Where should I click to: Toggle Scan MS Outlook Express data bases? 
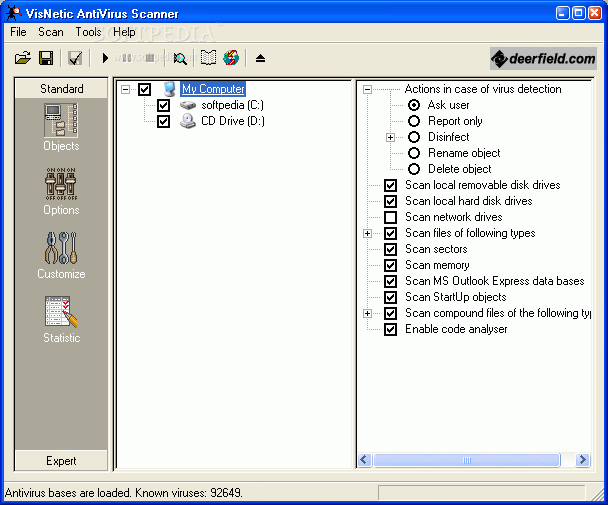coord(390,281)
